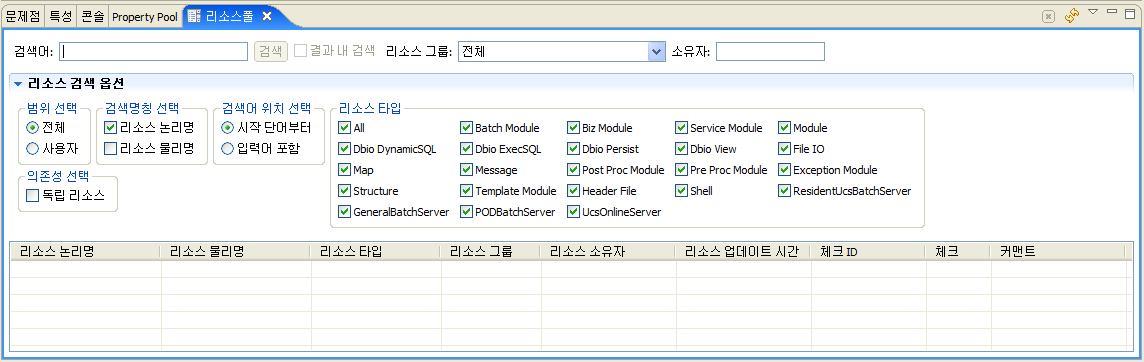
Task: Uncheck Pre Proc Module
Action: click(681, 170)
